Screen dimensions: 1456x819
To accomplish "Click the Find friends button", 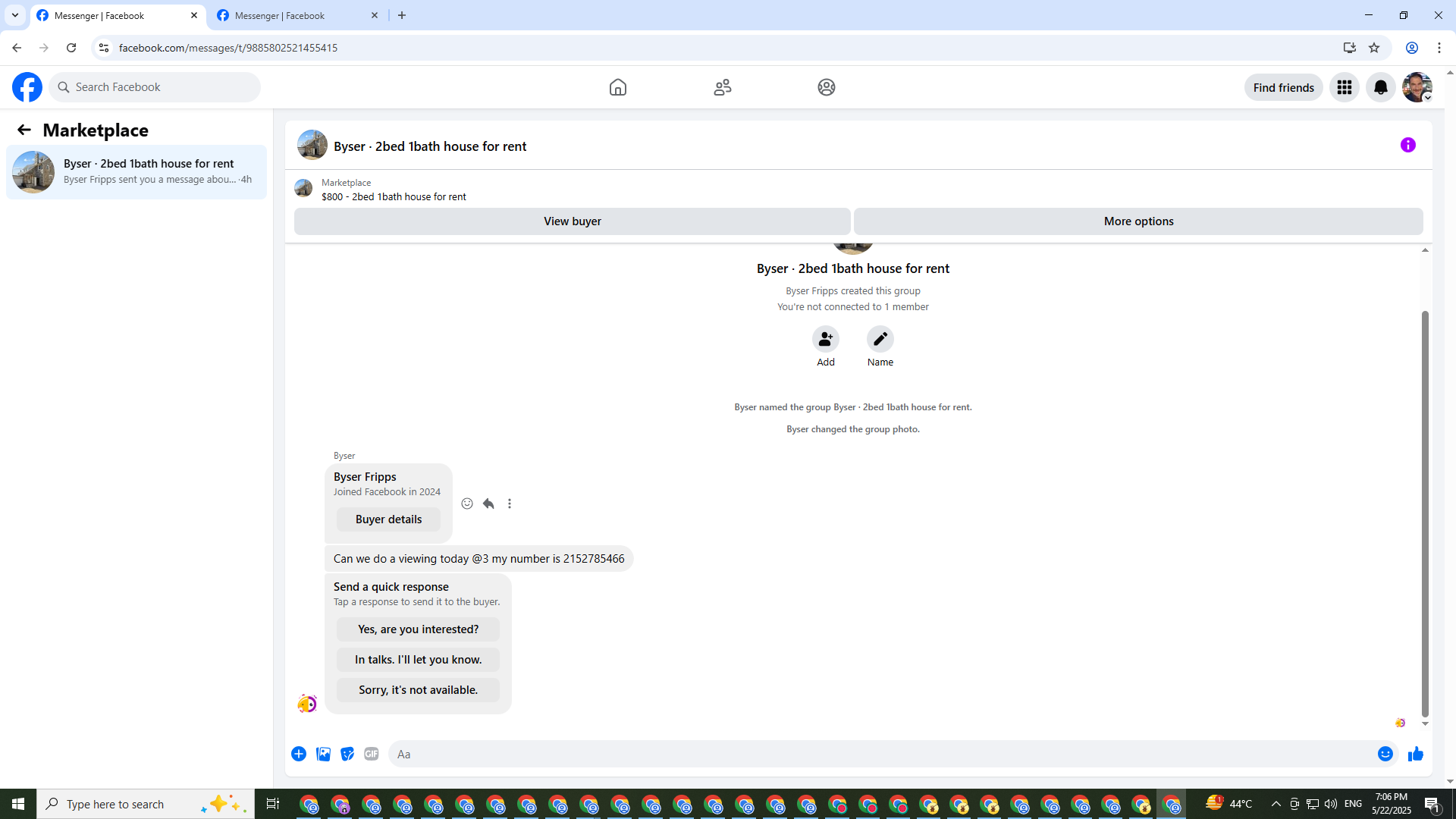I will [1284, 87].
